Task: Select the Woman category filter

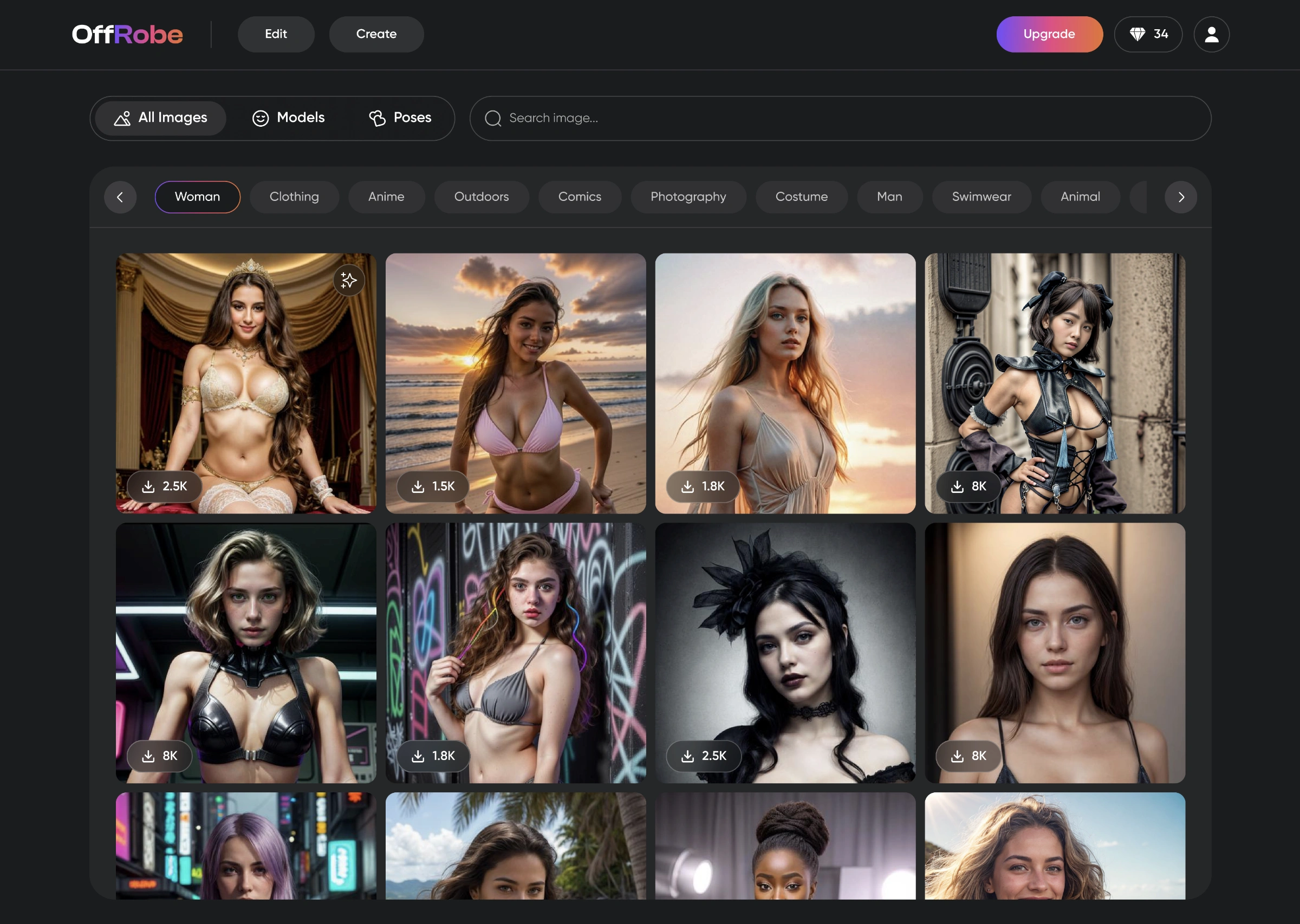Action: coord(197,197)
